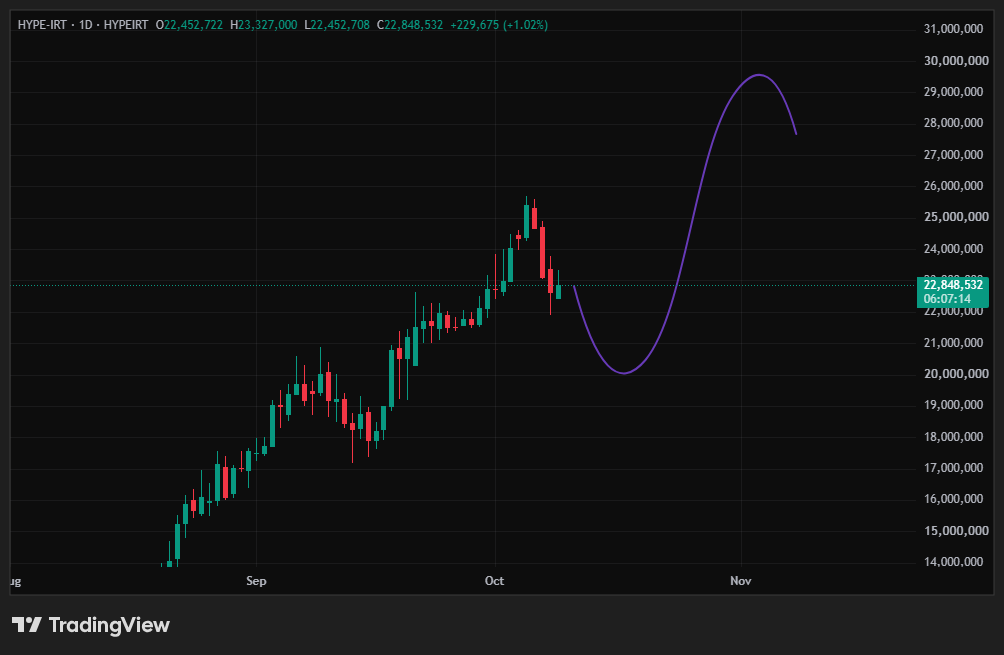Click the high value 23,327,000
Screen dimensions: 1004x655
pyautogui.click(x=268, y=25)
